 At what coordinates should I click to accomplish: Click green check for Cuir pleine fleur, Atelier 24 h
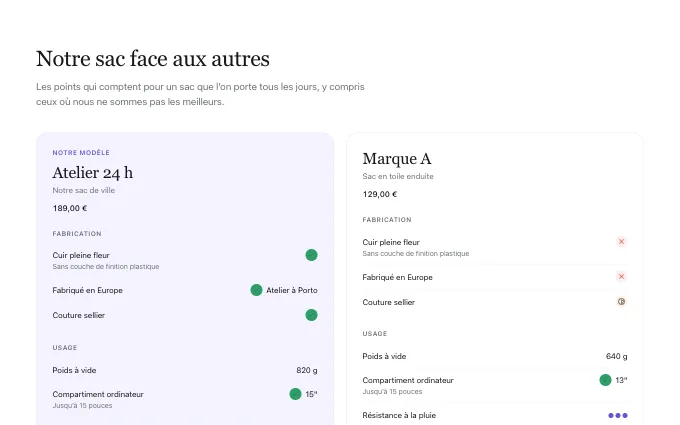(x=311, y=255)
